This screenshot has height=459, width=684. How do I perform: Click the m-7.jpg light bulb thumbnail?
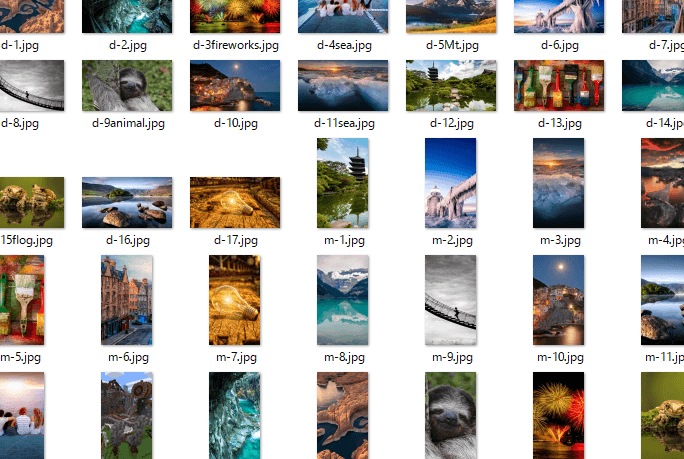(235, 300)
